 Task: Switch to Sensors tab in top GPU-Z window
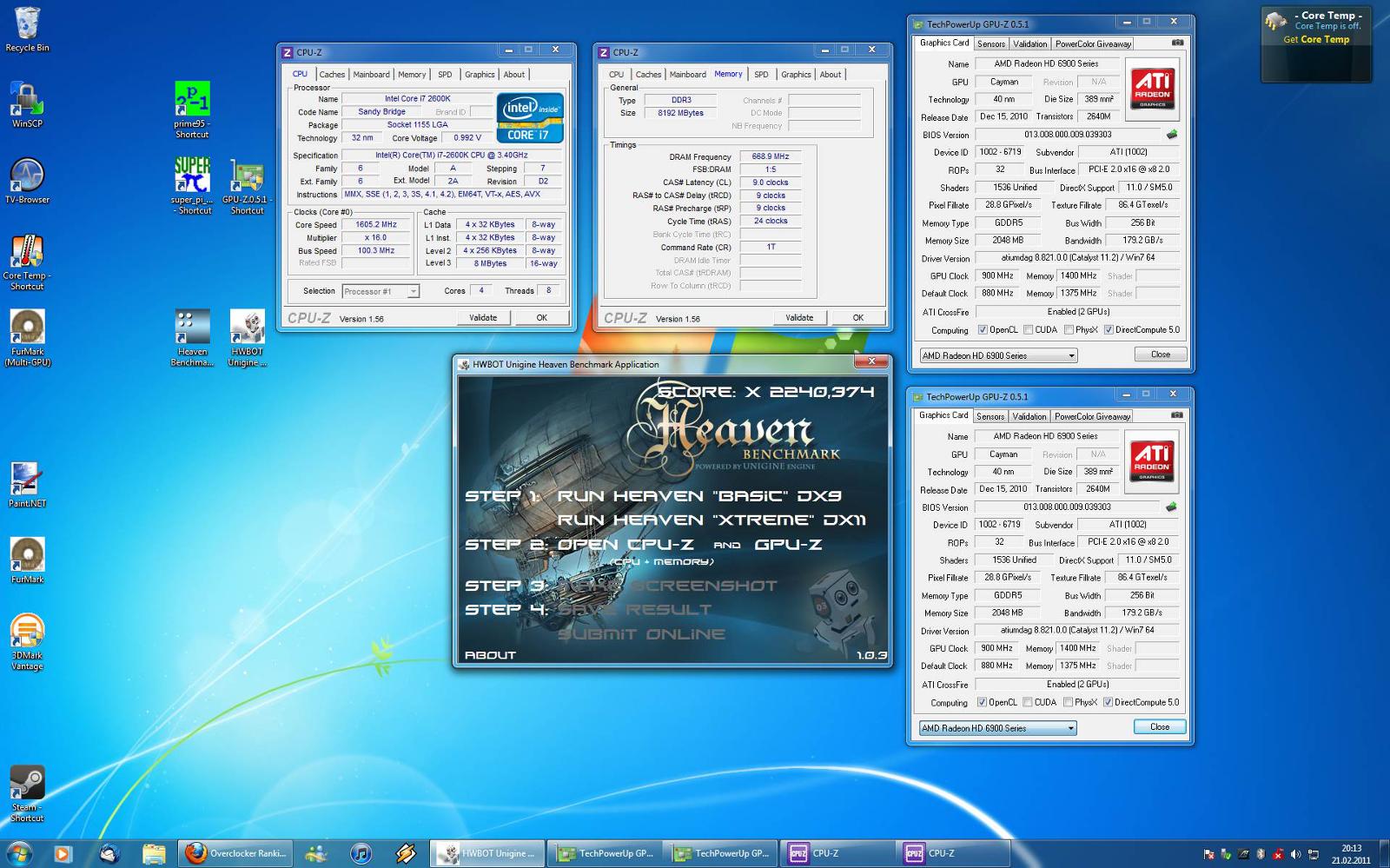coord(991,43)
